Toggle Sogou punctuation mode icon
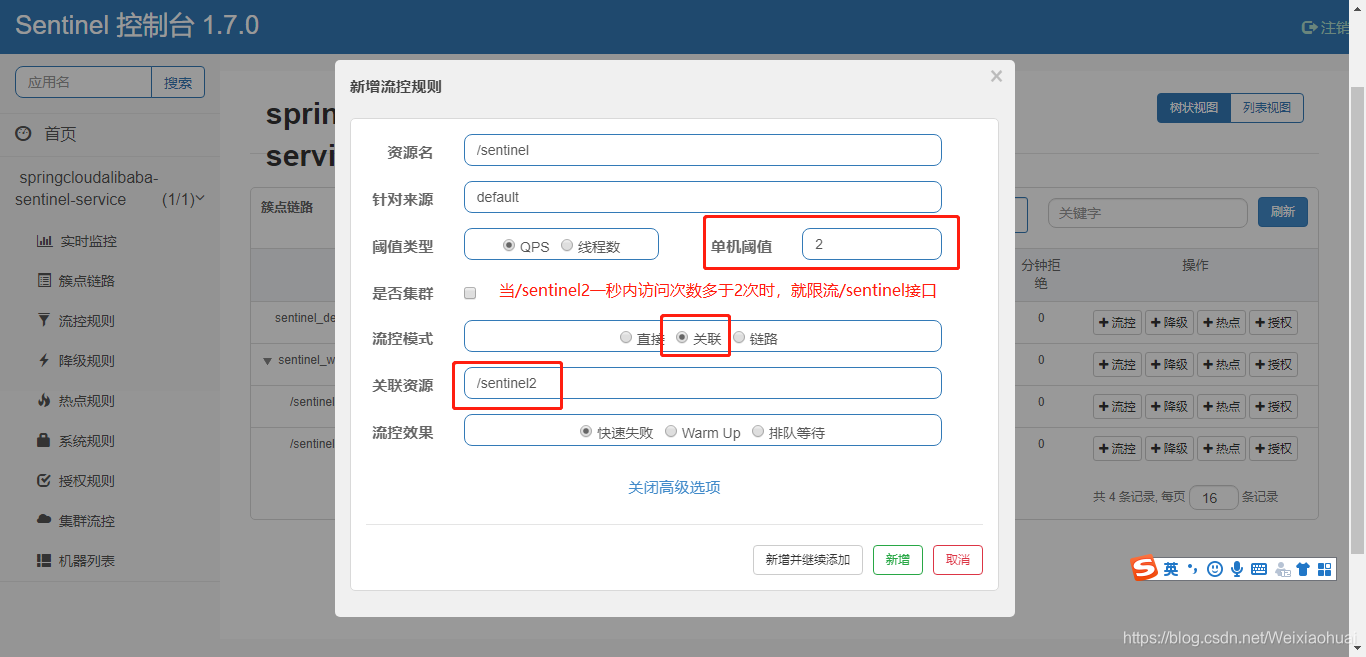Image resolution: width=1366 pixels, height=657 pixels. pyautogui.click(x=1192, y=569)
